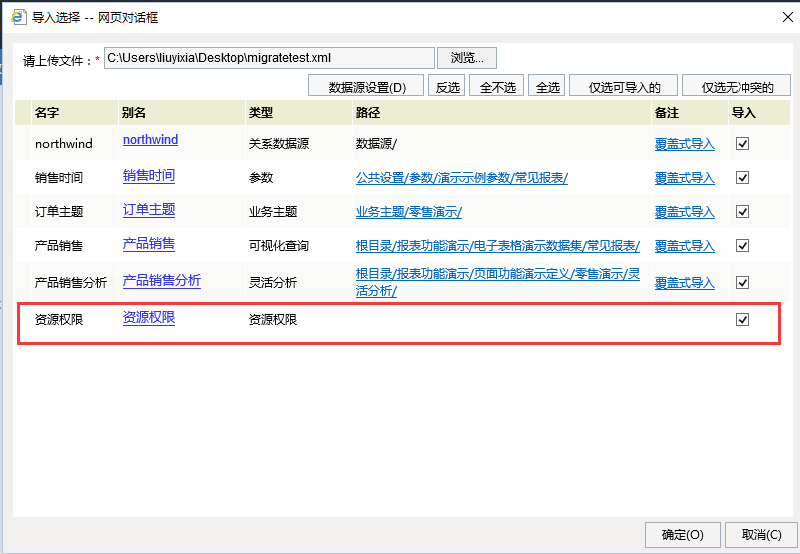Click the 仅选可导入的 button
Screen dimensions: 800x554
pyautogui.click(x=624, y=87)
